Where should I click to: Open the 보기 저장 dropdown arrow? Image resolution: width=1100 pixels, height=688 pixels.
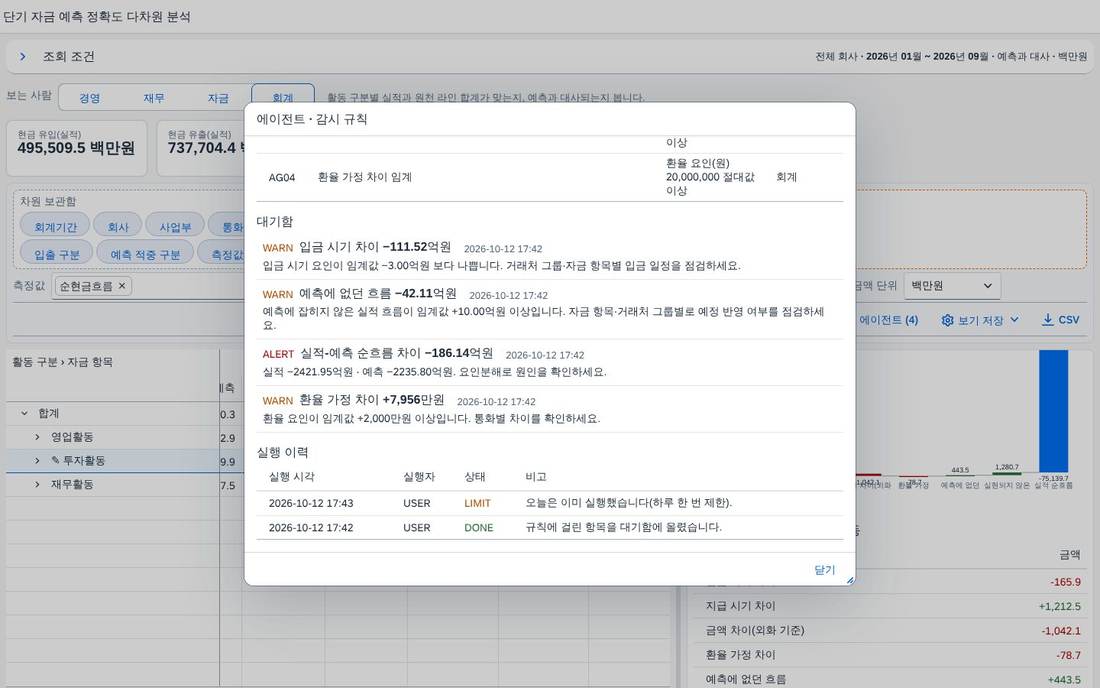pyautogui.click(x=1014, y=320)
